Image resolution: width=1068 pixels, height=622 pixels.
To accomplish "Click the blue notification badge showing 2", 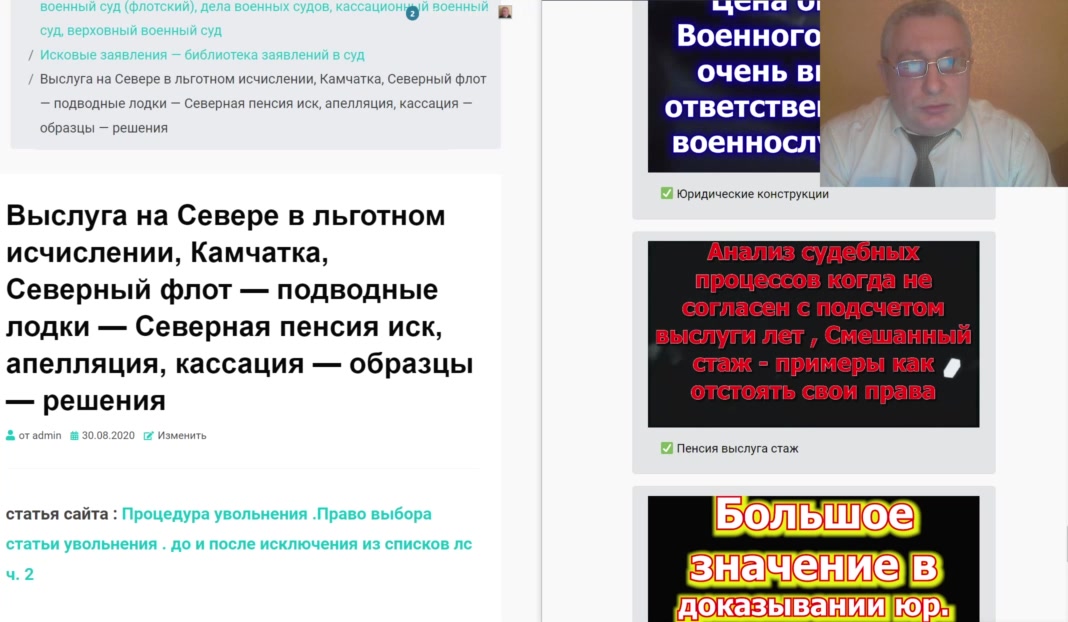I will (412, 14).
